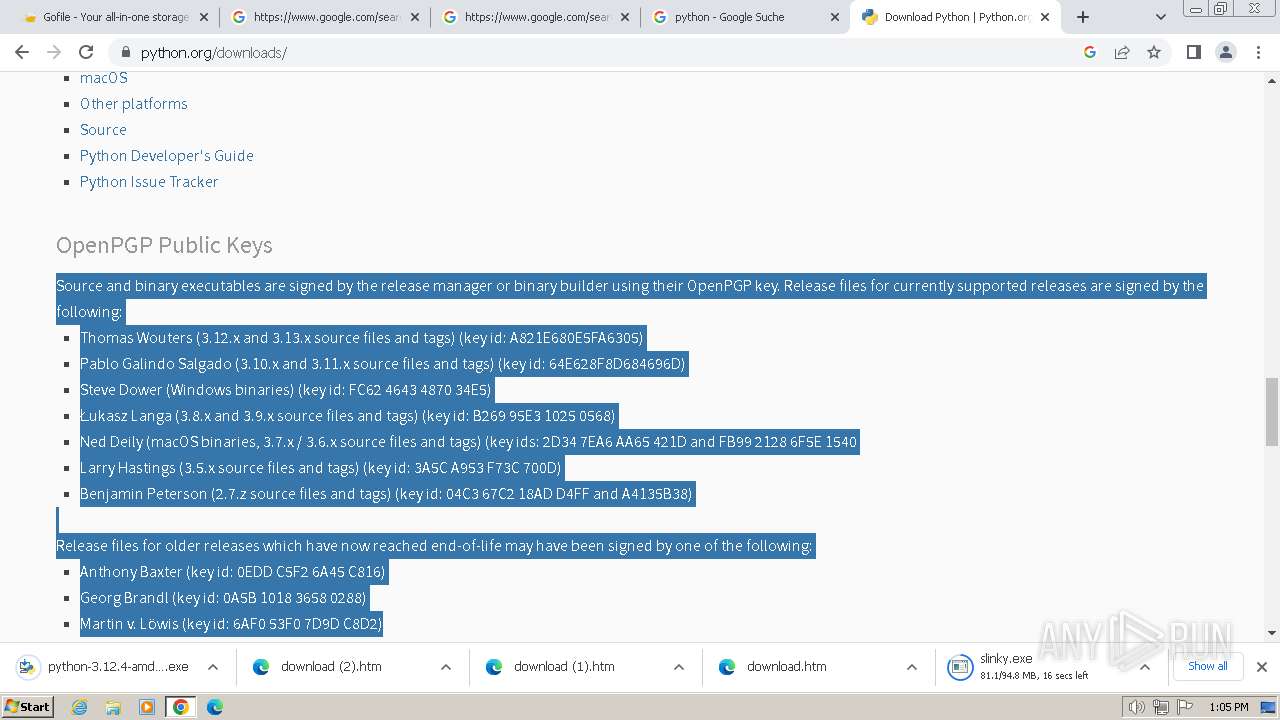This screenshot has width=1280, height=720.
Task: Click Larry Hastings key link
Action: pos(321,468)
